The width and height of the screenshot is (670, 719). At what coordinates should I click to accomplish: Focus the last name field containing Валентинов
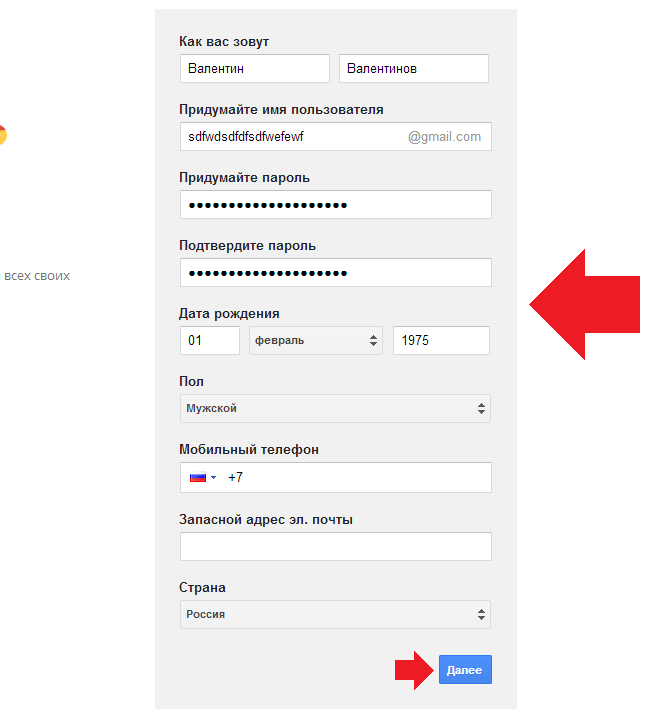pos(414,69)
